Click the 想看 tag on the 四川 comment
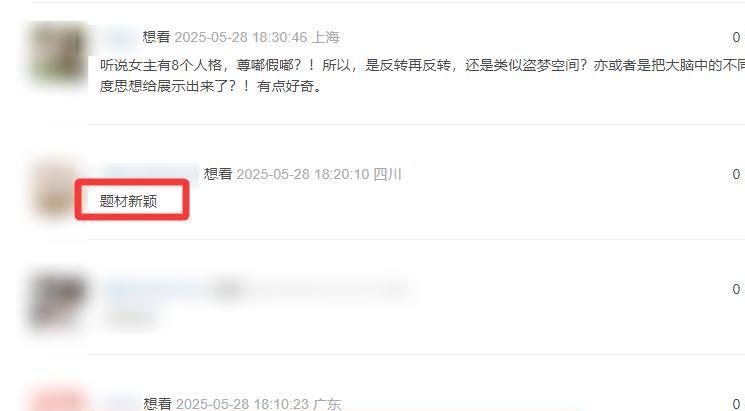Screen dimensions: 745x411 pyautogui.click(x=218, y=174)
